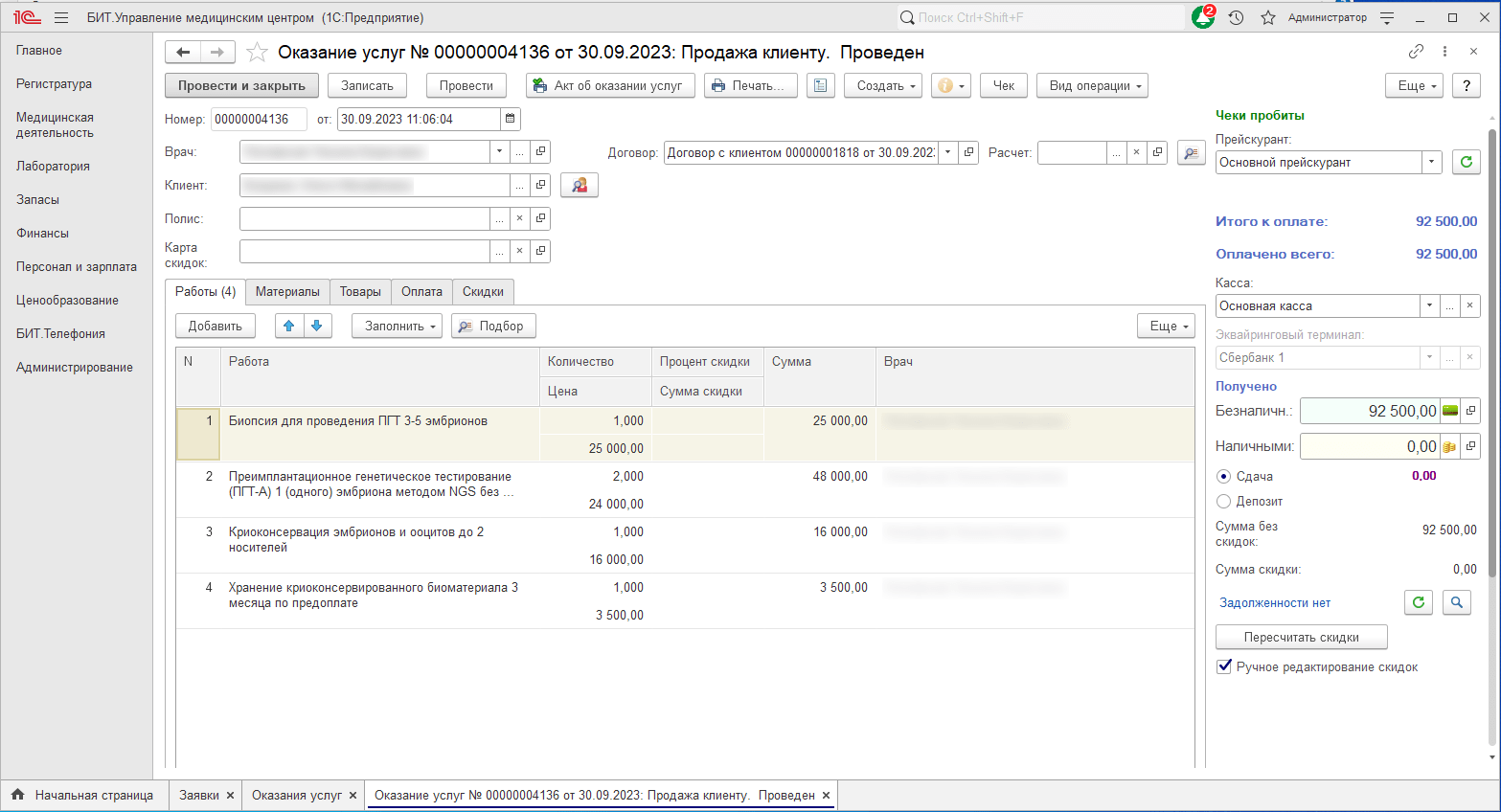The image size is (1501, 812).
Task: Move row up with blue up arrow
Action: point(289,326)
